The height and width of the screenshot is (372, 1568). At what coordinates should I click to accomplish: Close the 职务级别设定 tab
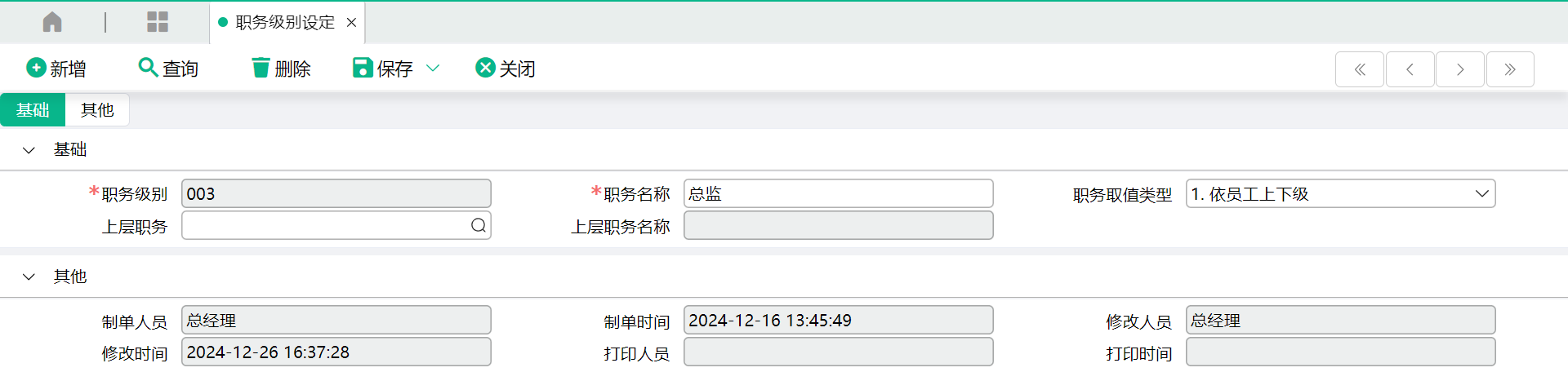pos(352,23)
